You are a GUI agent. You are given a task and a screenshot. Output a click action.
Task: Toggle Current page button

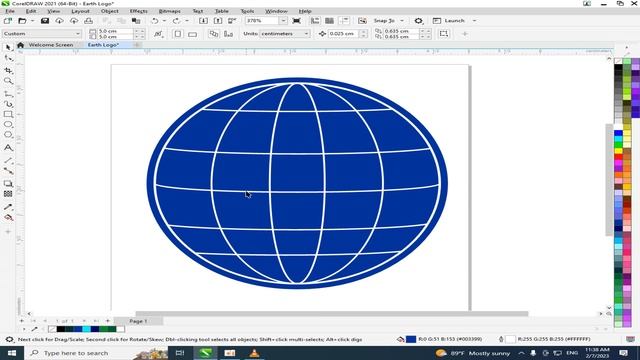click(x=228, y=34)
